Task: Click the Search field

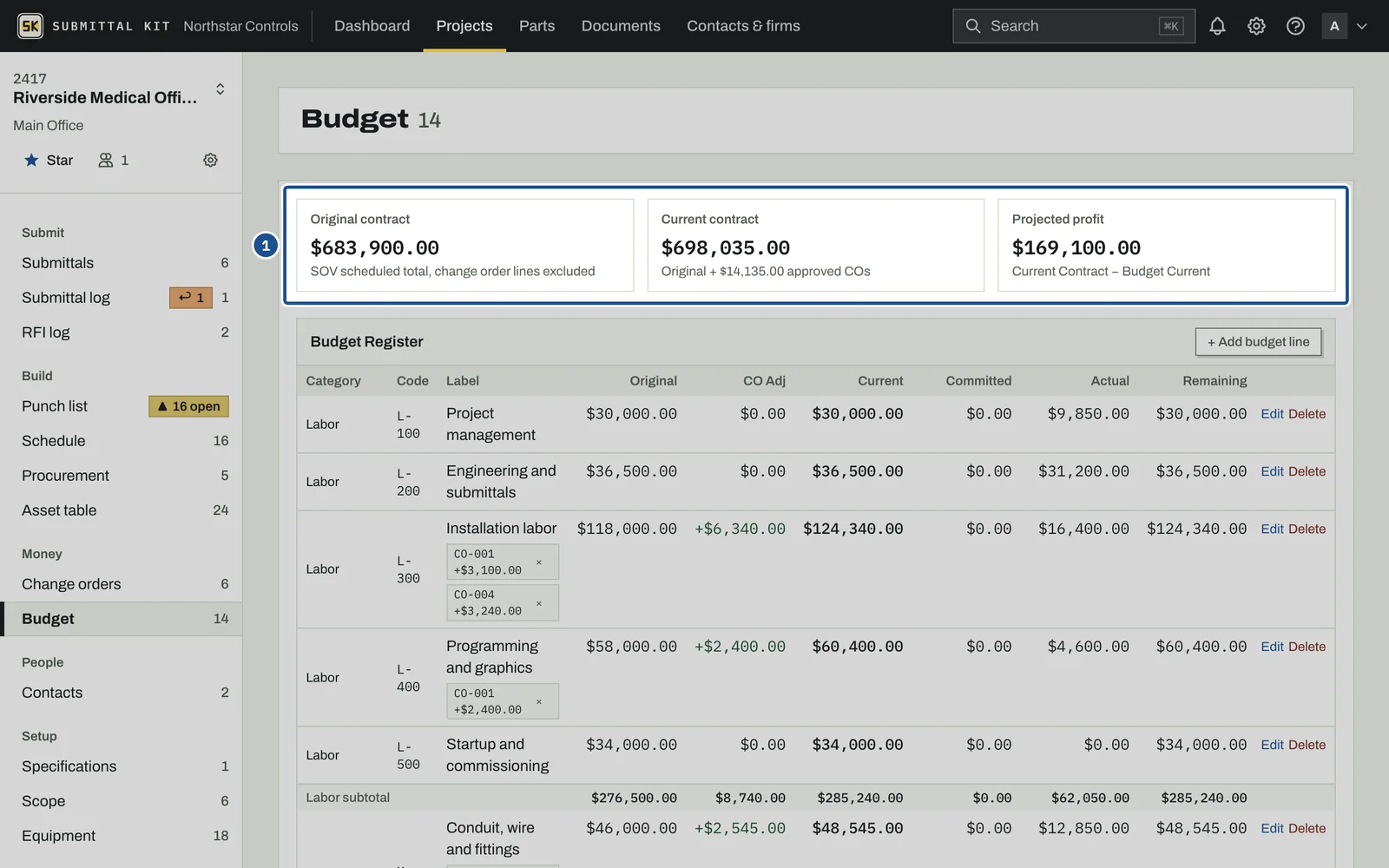Action: click(x=1074, y=26)
